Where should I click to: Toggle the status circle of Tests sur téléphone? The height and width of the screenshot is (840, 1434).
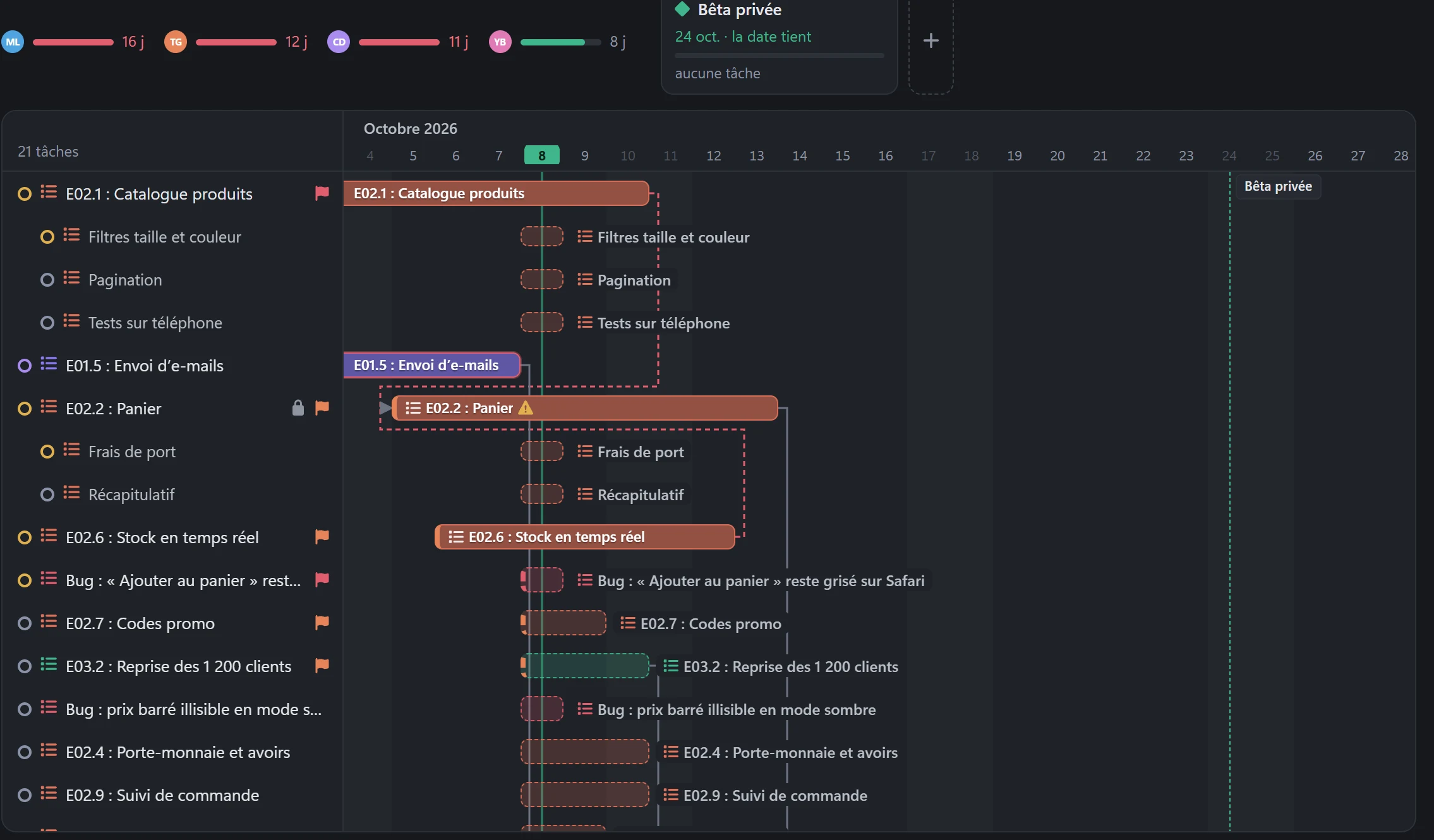[x=47, y=323]
